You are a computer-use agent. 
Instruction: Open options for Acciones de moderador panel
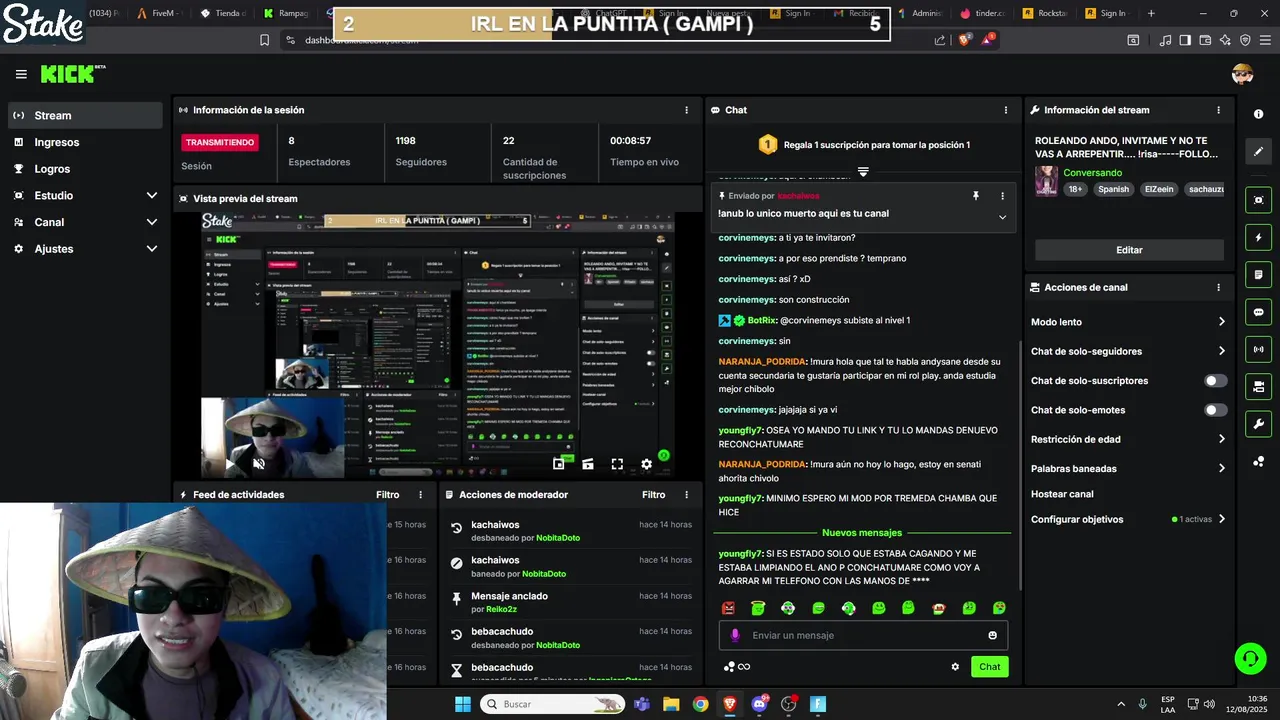686,495
